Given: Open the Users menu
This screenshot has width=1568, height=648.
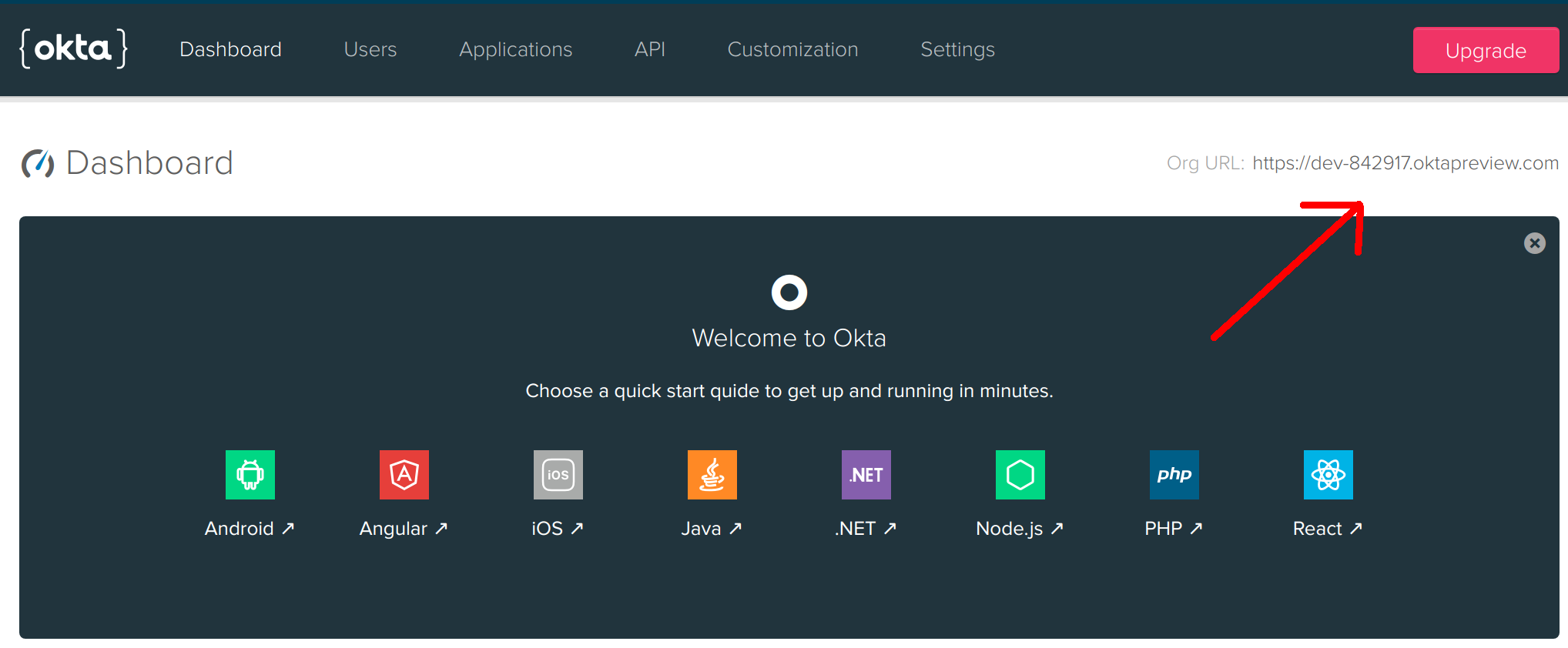Looking at the screenshot, I should (x=370, y=49).
